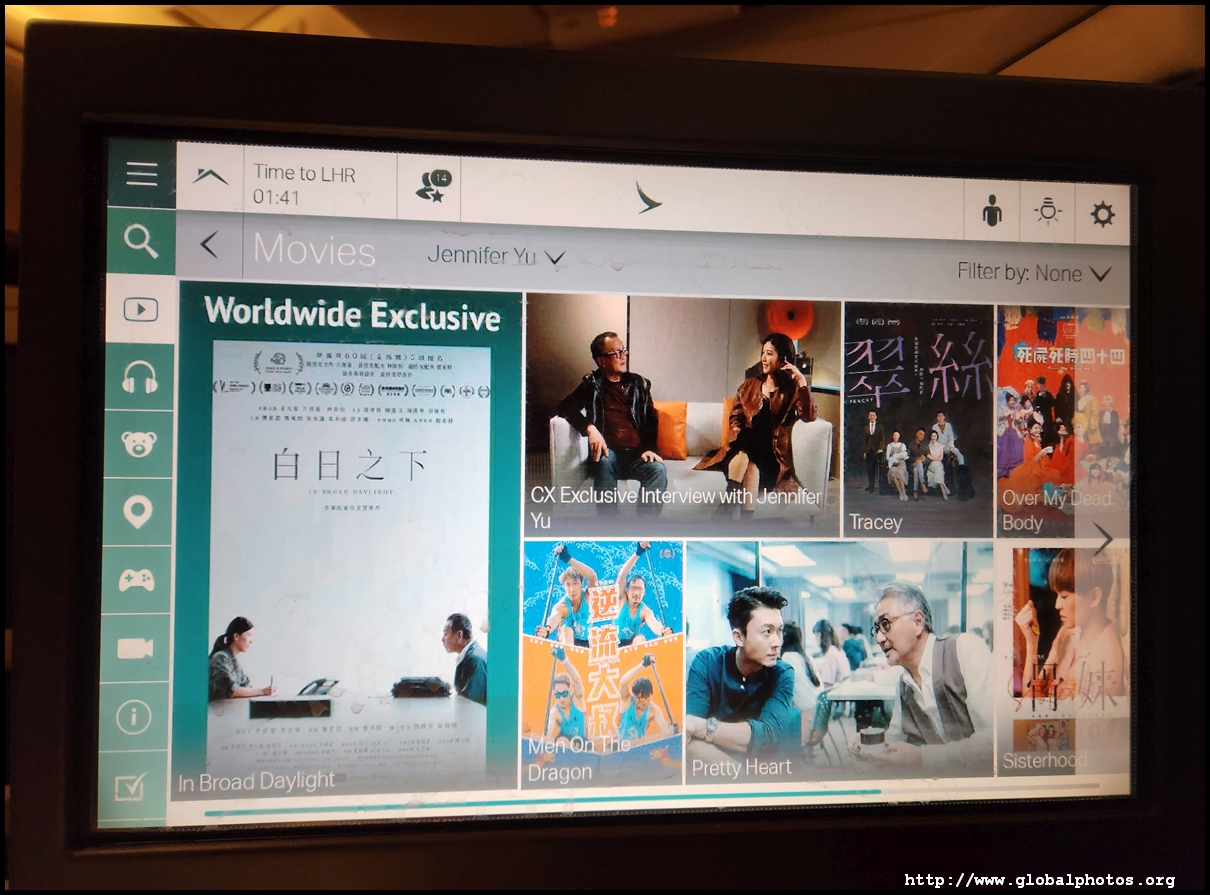Open the map location pin icon
Image resolution: width=1210 pixels, height=895 pixels.
(x=137, y=511)
